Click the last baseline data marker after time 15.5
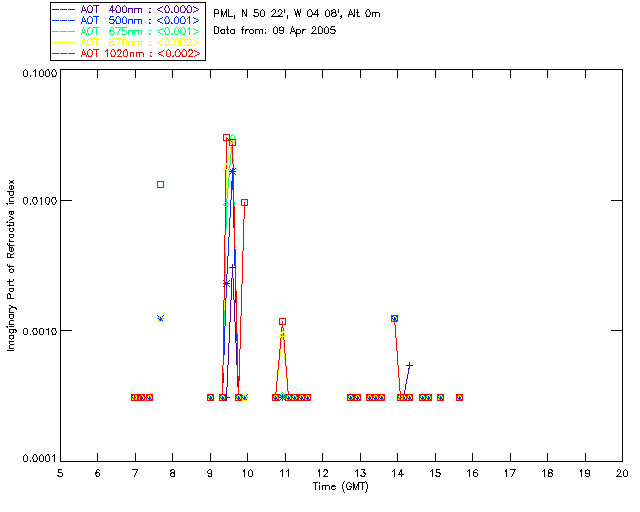Image resolution: width=640 pixels, height=512 pixels. pos(459,397)
